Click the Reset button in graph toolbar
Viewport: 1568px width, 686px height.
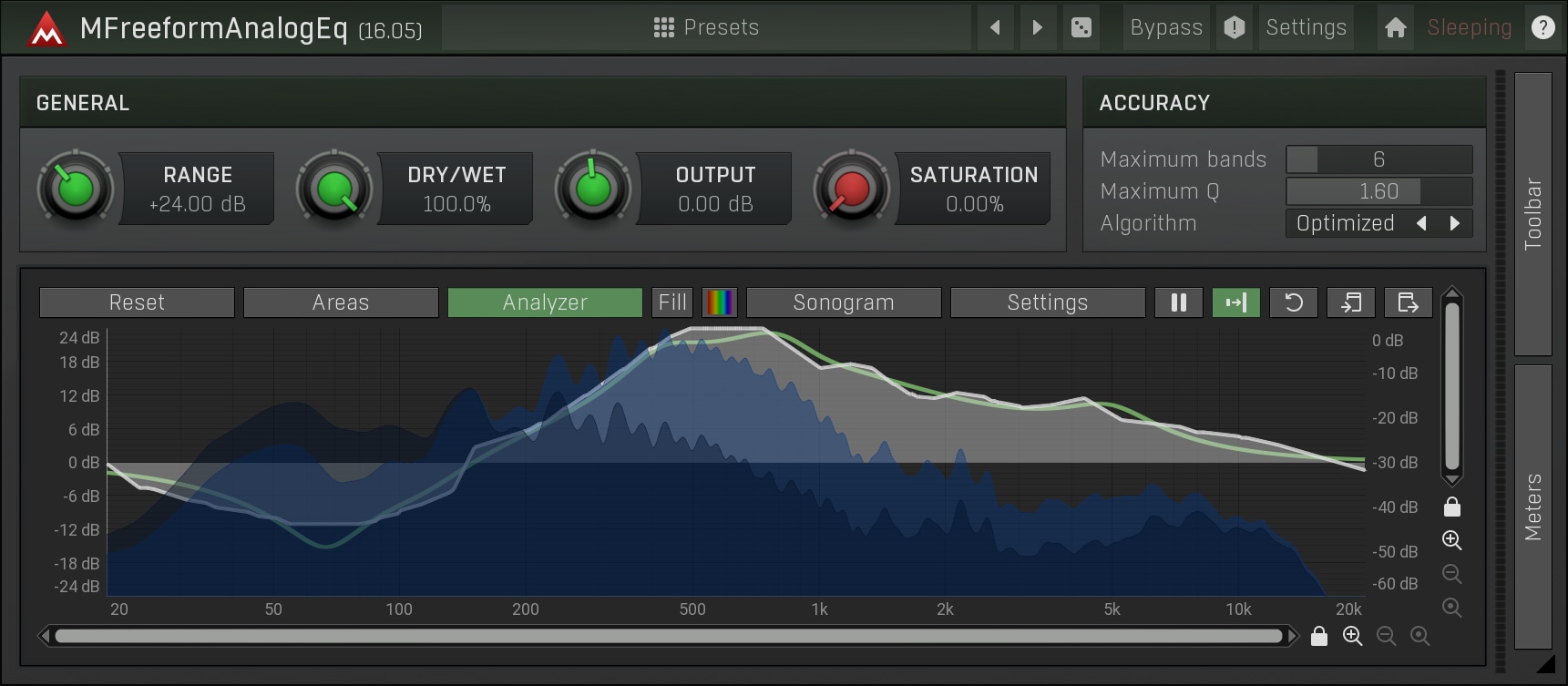tap(137, 302)
